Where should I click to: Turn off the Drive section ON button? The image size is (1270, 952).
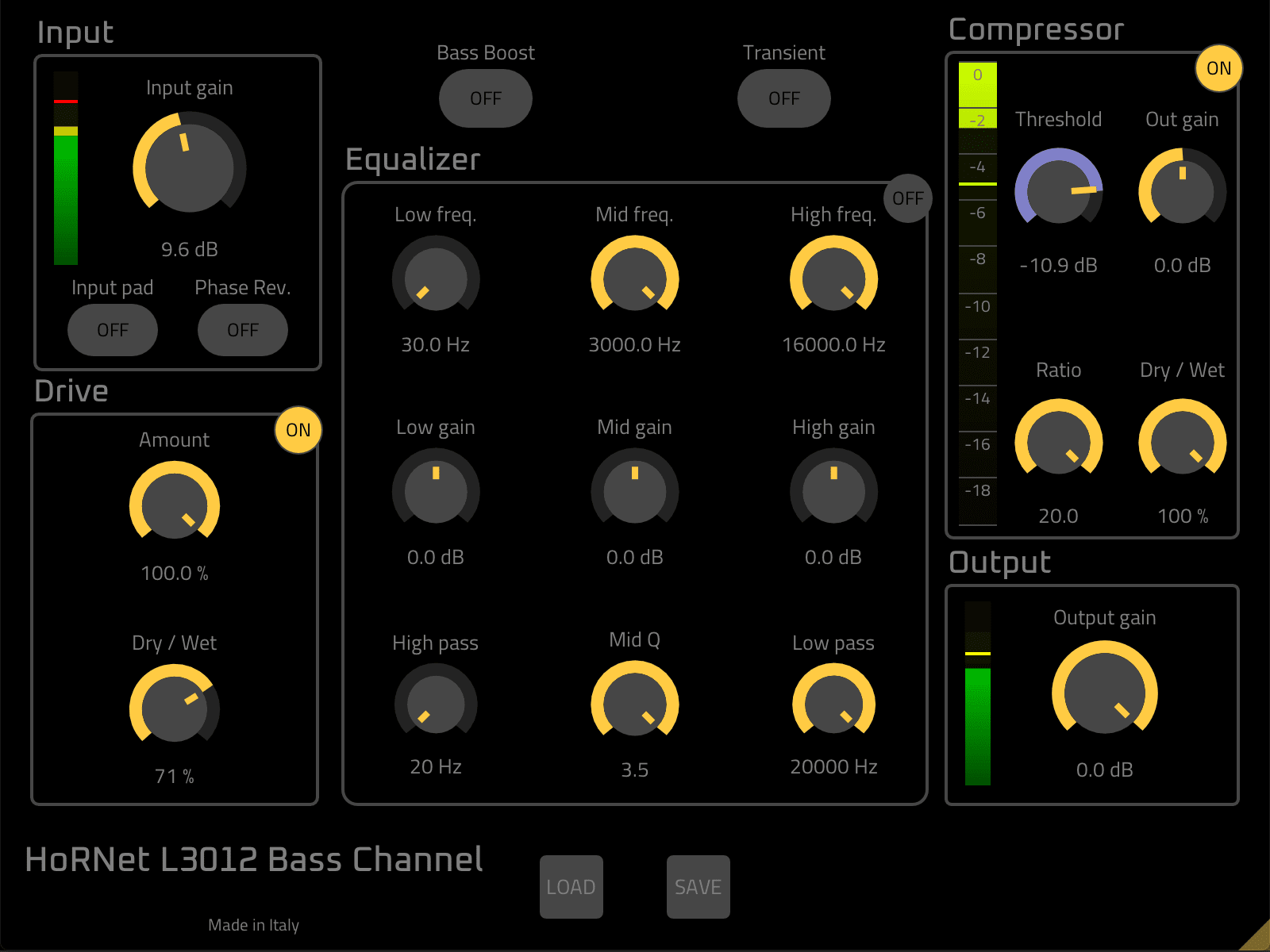pyautogui.click(x=298, y=430)
